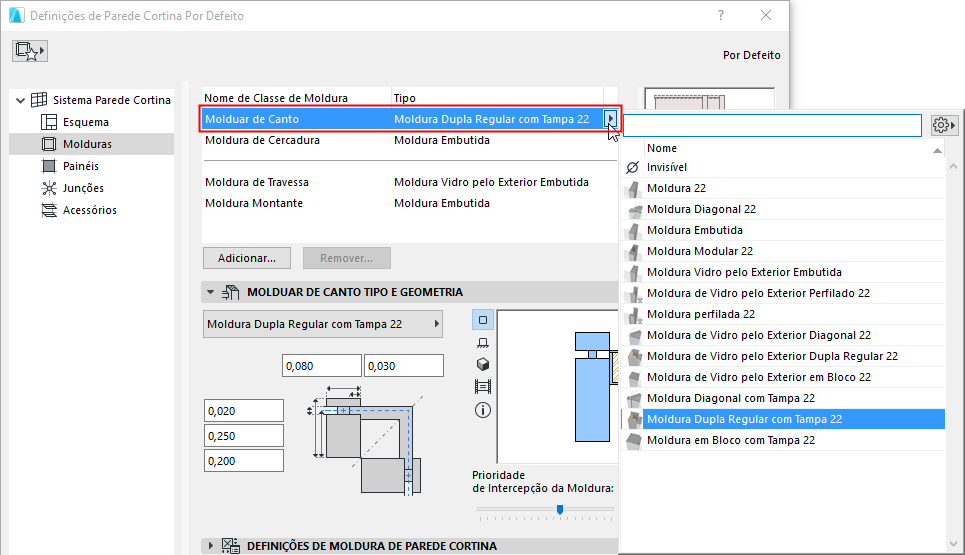The width and height of the screenshot is (965, 555).
Task: Click the popup list scrollbar down arrow
Action: click(953, 544)
